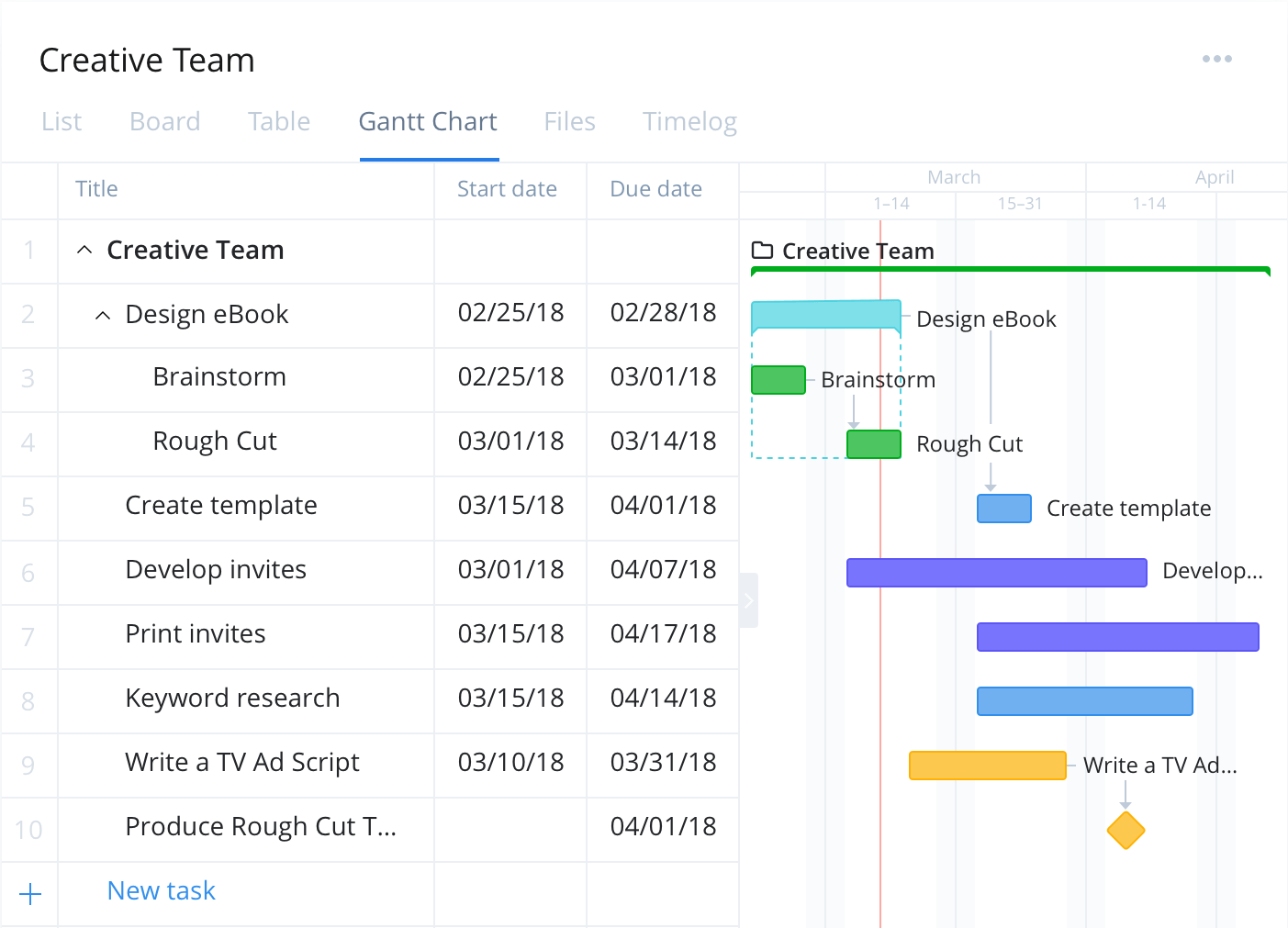The image size is (1288, 928).
Task: Click the Keyword research task title
Action: pos(233,699)
